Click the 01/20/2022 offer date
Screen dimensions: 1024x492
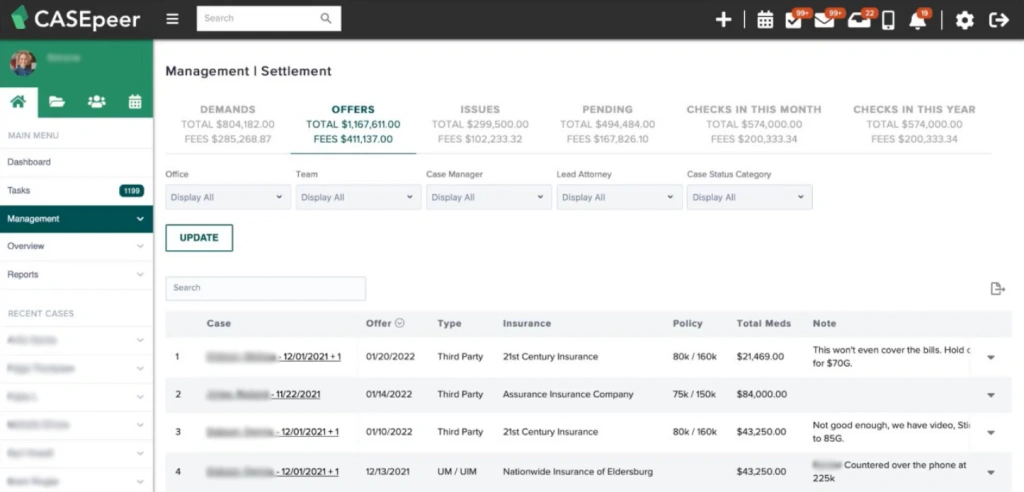click(389, 357)
